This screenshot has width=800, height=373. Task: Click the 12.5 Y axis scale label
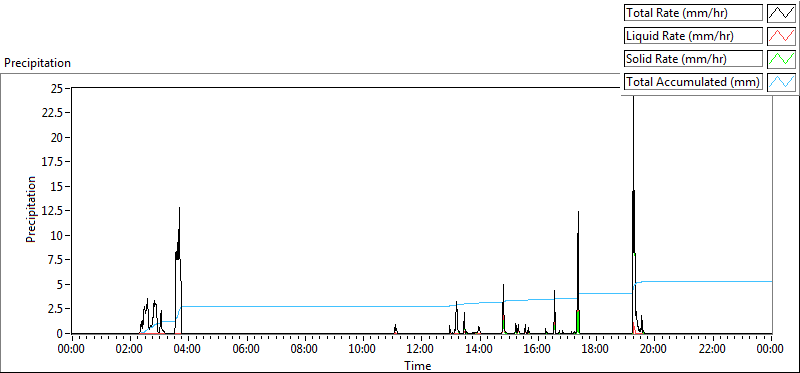pyautogui.click(x=52, y=211)
